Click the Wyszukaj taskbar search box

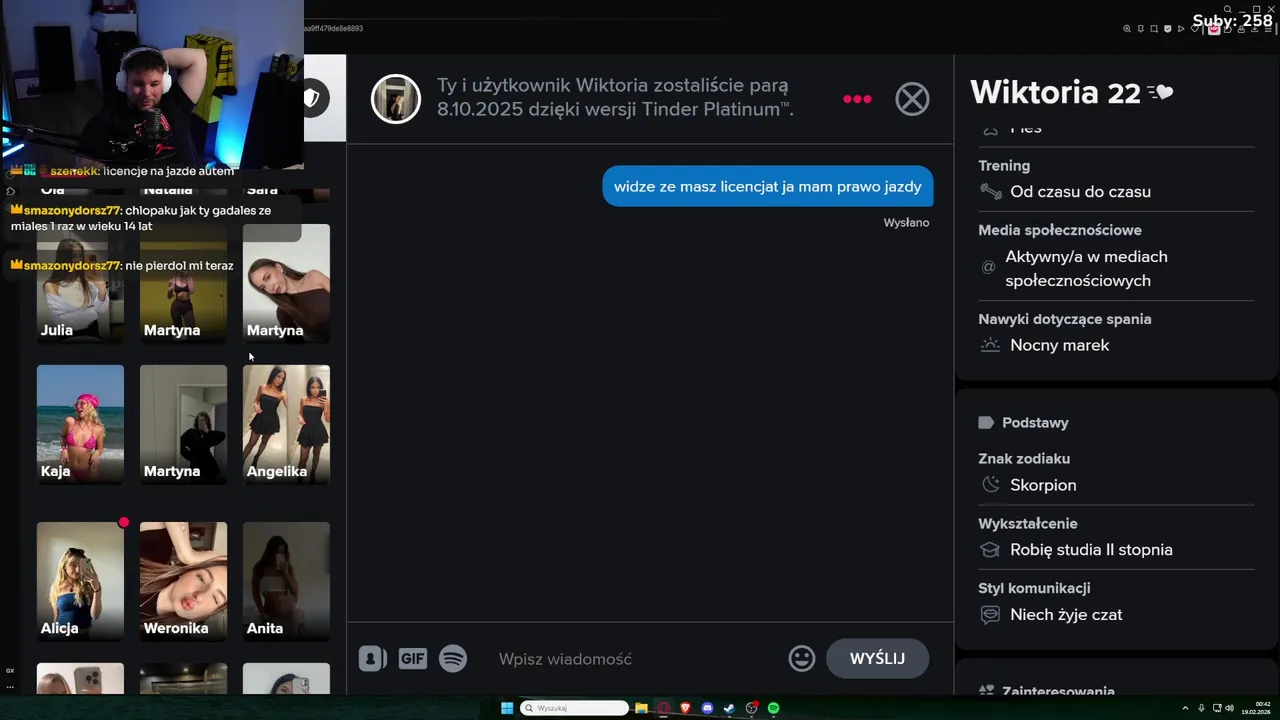coord(574,708)
